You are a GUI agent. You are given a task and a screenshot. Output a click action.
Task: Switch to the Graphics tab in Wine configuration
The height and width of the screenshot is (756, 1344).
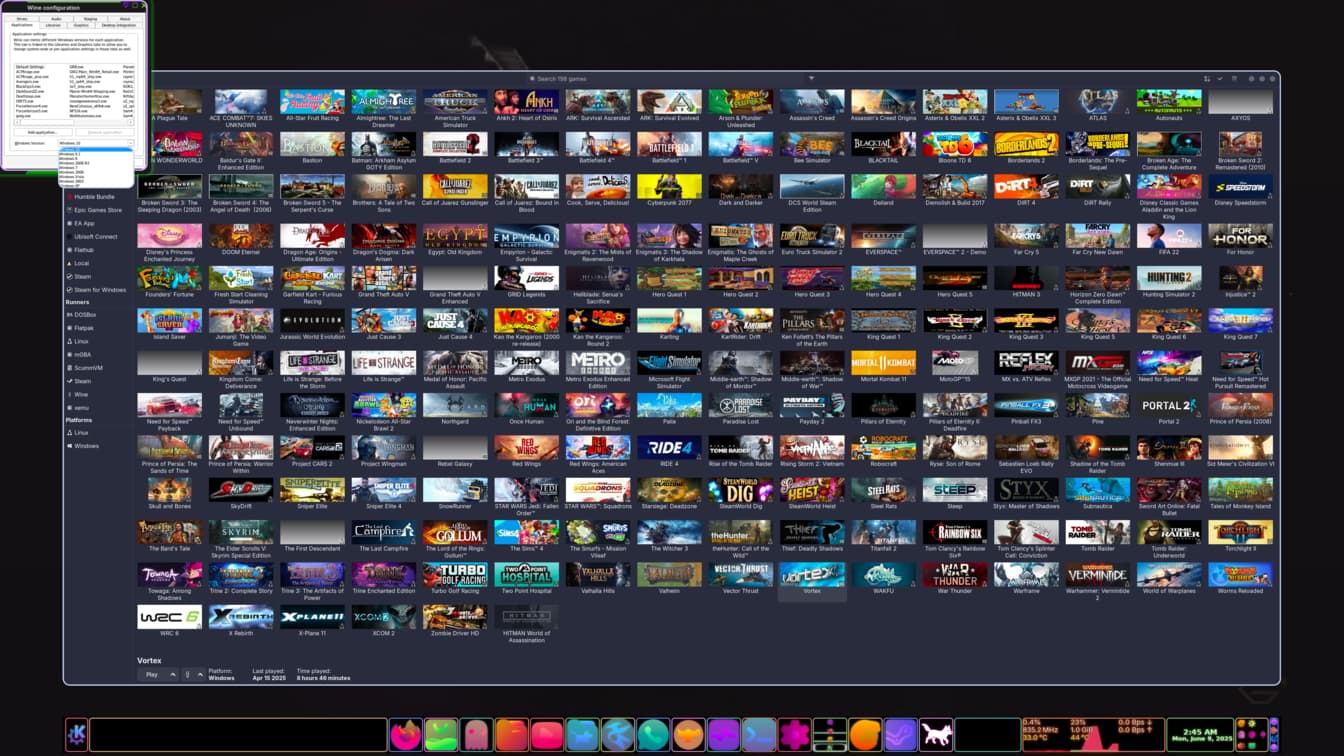coord(81,25)
